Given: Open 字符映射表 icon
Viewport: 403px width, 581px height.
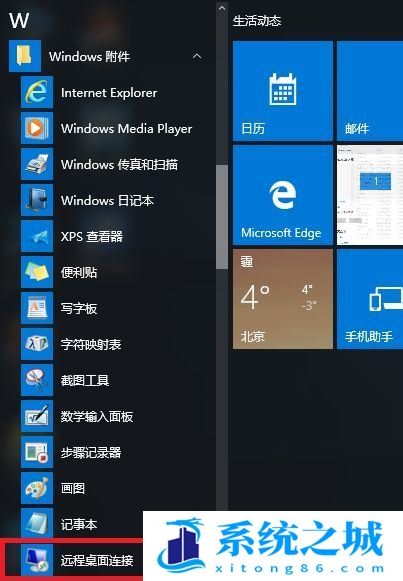Looking at the screenshot, I should [x=37, y=343].
